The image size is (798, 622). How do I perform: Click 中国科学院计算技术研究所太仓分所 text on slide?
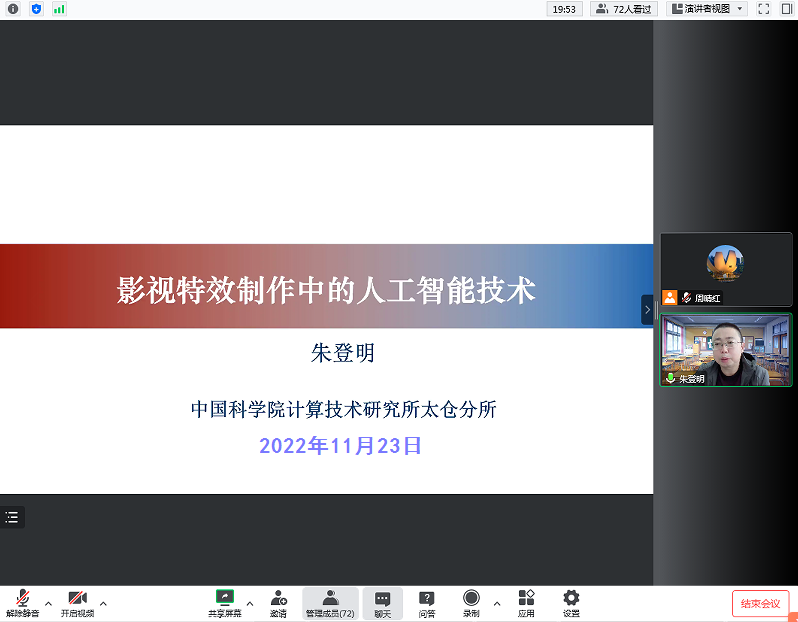click(x=344, y=409)
